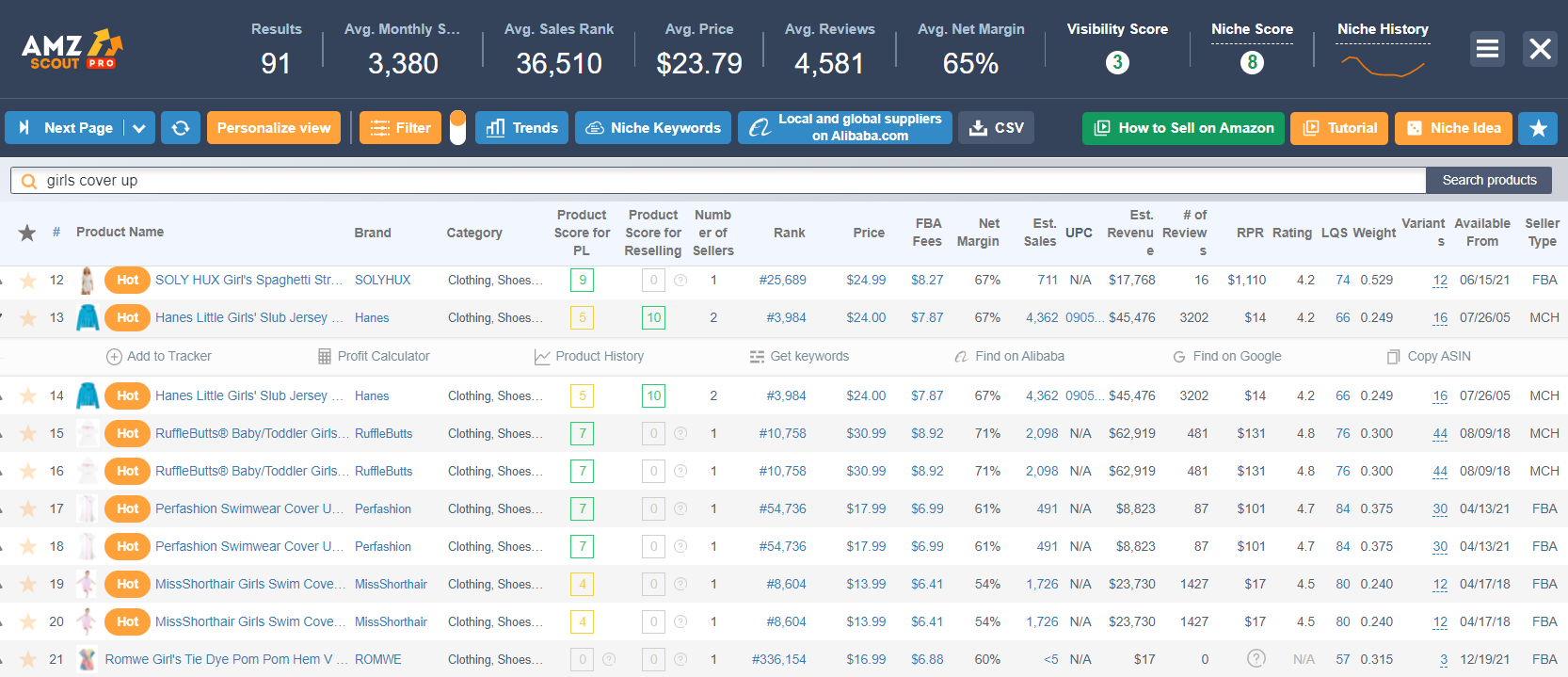Star the SOLY HUX product row
Viewport: 1568px width, 677px height.
[x=28, y=281]
